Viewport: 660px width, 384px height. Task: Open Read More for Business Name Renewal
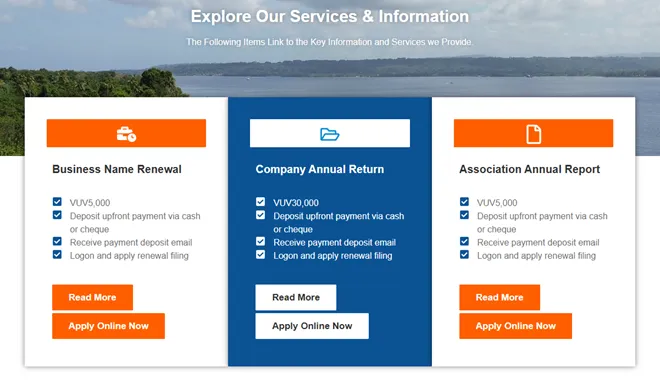click(93, 297)
